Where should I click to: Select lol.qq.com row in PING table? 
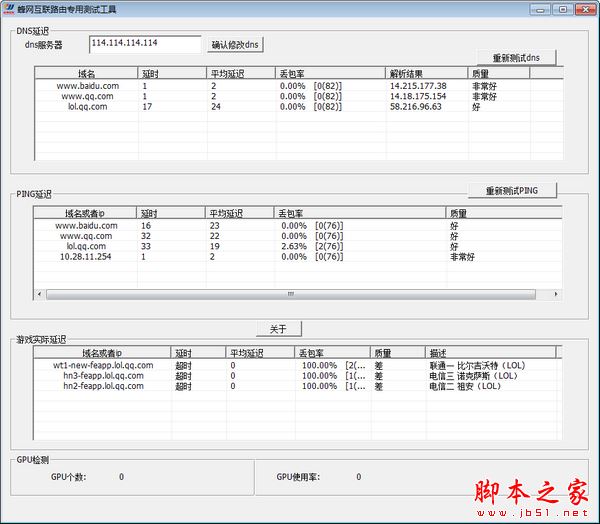(298, 246)
